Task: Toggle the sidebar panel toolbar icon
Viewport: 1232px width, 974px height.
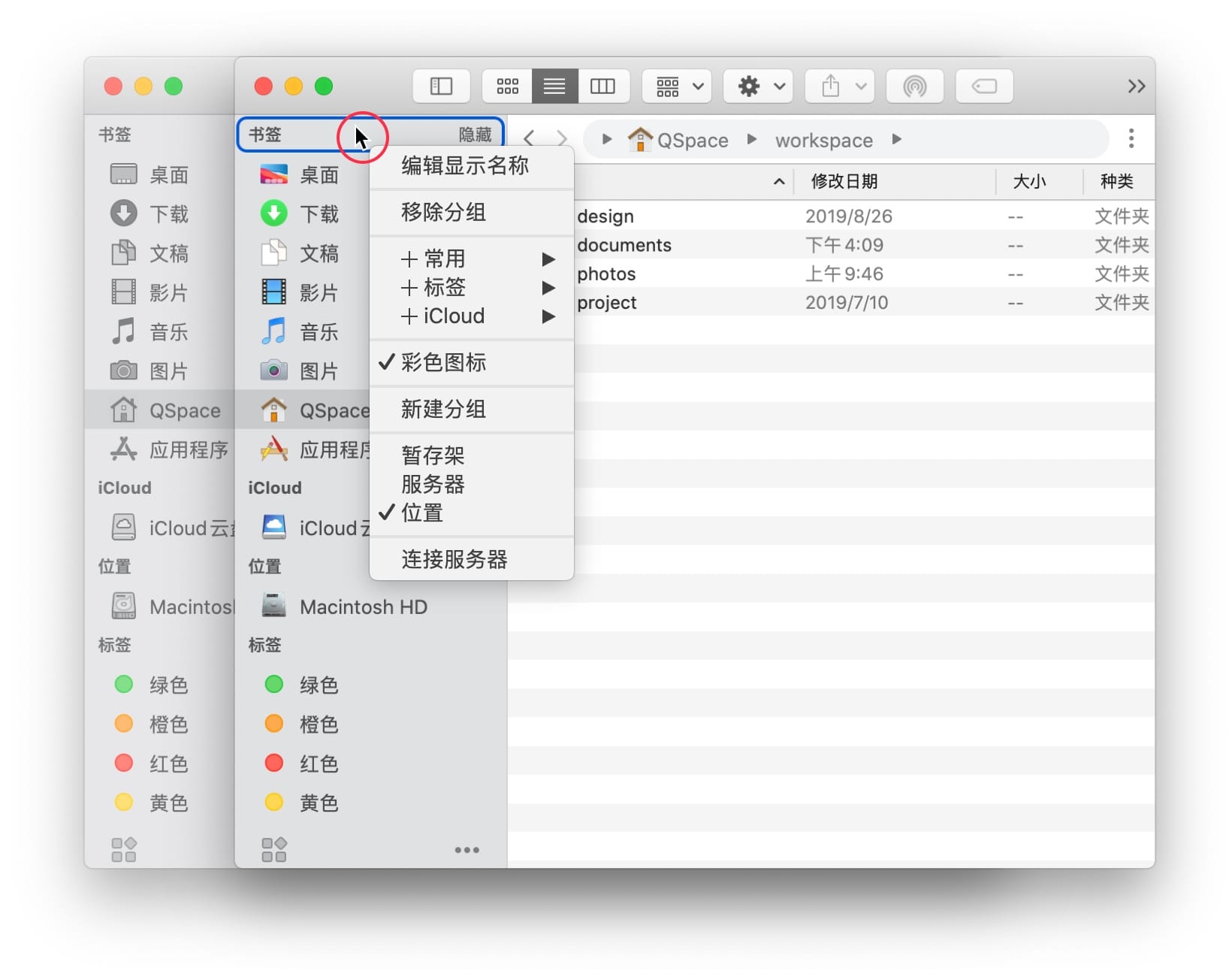Action: (x=441, y=86)
